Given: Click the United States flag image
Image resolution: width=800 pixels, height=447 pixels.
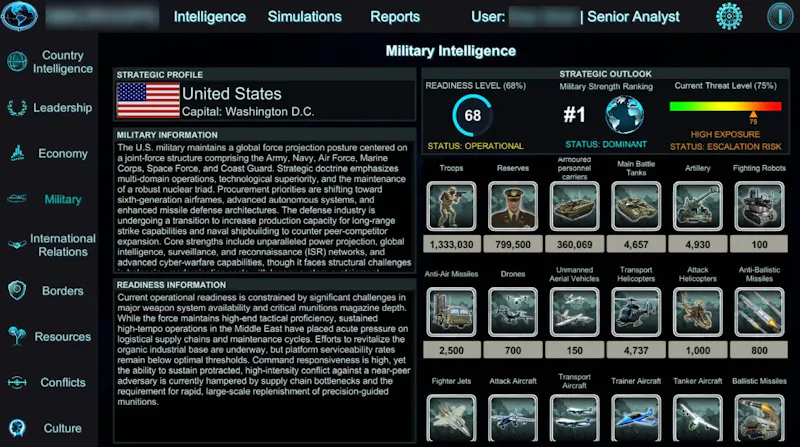Looking at the screenshot, I should tap(148, 101).
